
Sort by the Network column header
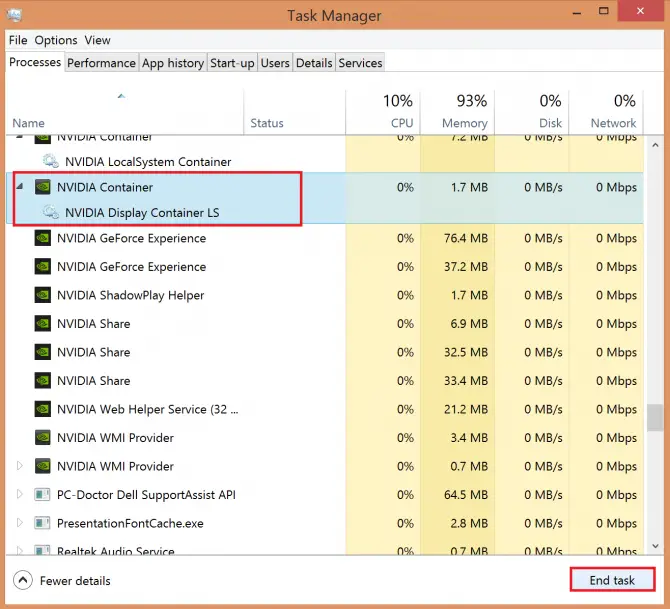click(x=606, y=112)
